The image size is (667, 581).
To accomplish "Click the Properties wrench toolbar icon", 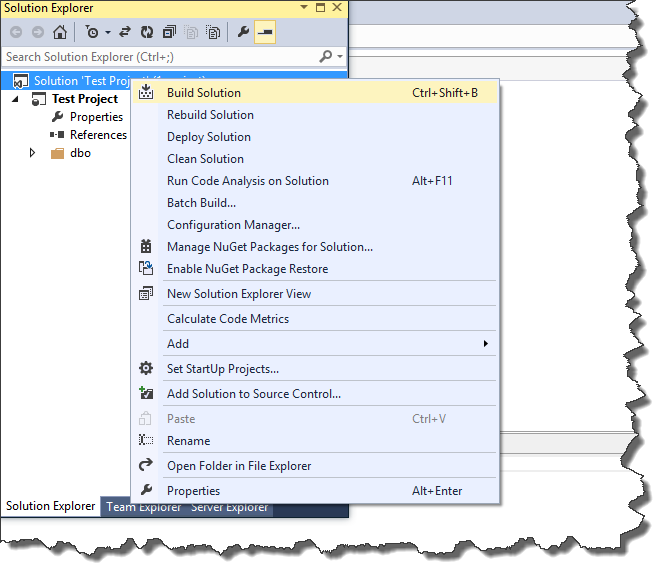I will click(243, 32).
